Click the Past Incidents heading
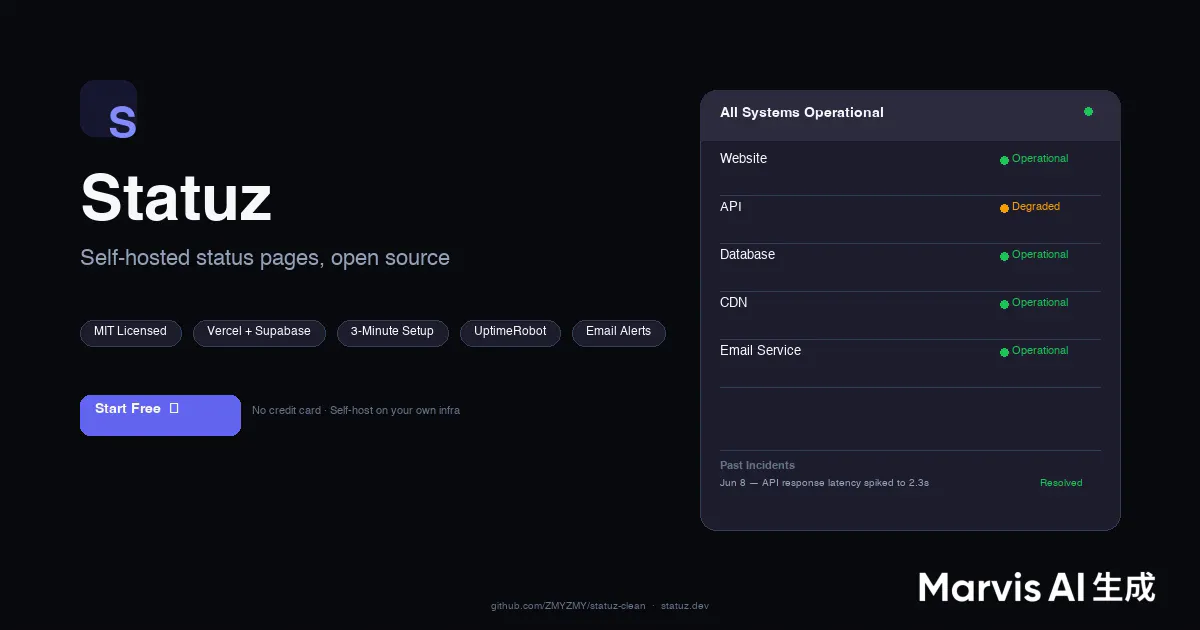Screen dimensions: 1200x630 (x=757, y=465)
